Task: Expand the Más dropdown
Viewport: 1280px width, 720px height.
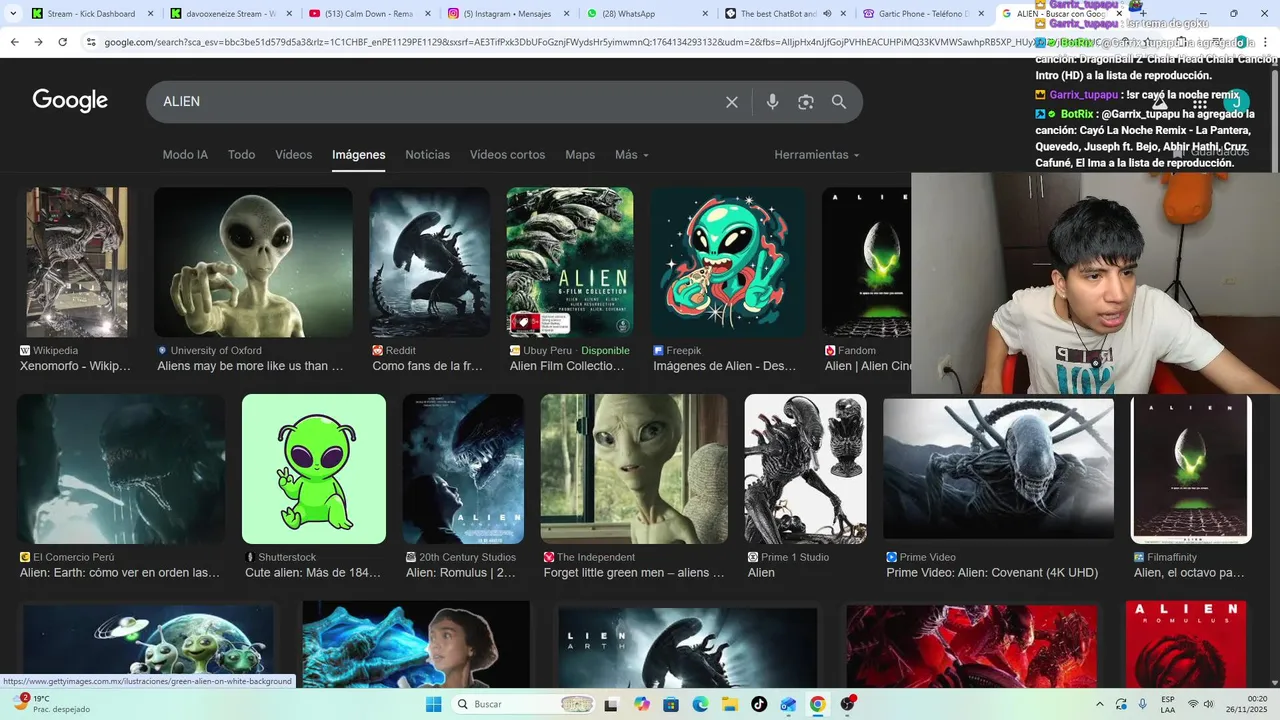Action: pyautogui.click(x=632, y=155)
